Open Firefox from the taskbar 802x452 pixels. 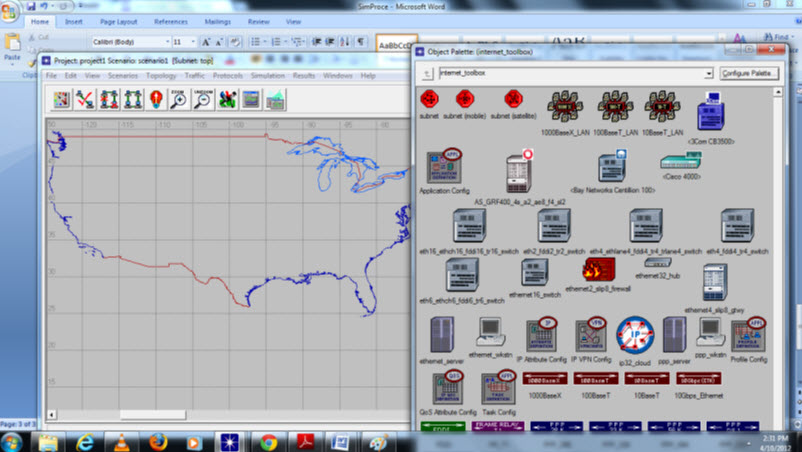[158, 442]
